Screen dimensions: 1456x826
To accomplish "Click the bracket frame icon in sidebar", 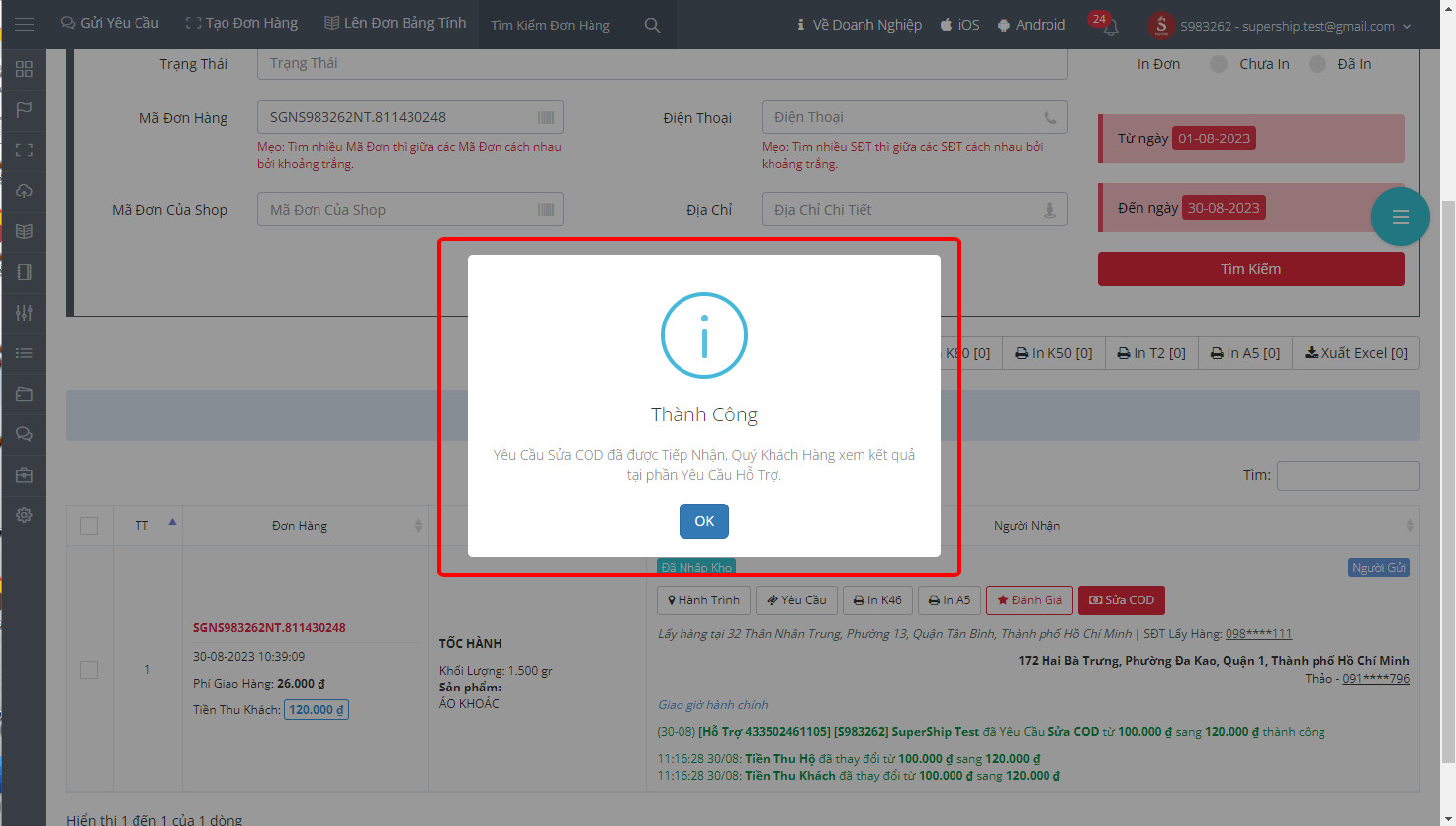I will (24, 150).
